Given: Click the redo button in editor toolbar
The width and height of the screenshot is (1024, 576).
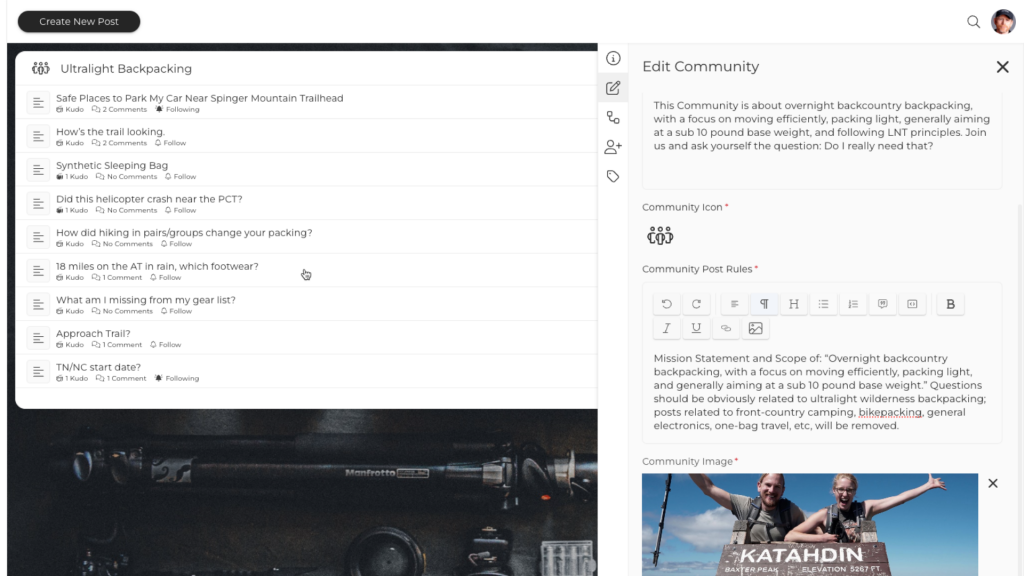Looking at the screenshot, I should coord(696,304).
